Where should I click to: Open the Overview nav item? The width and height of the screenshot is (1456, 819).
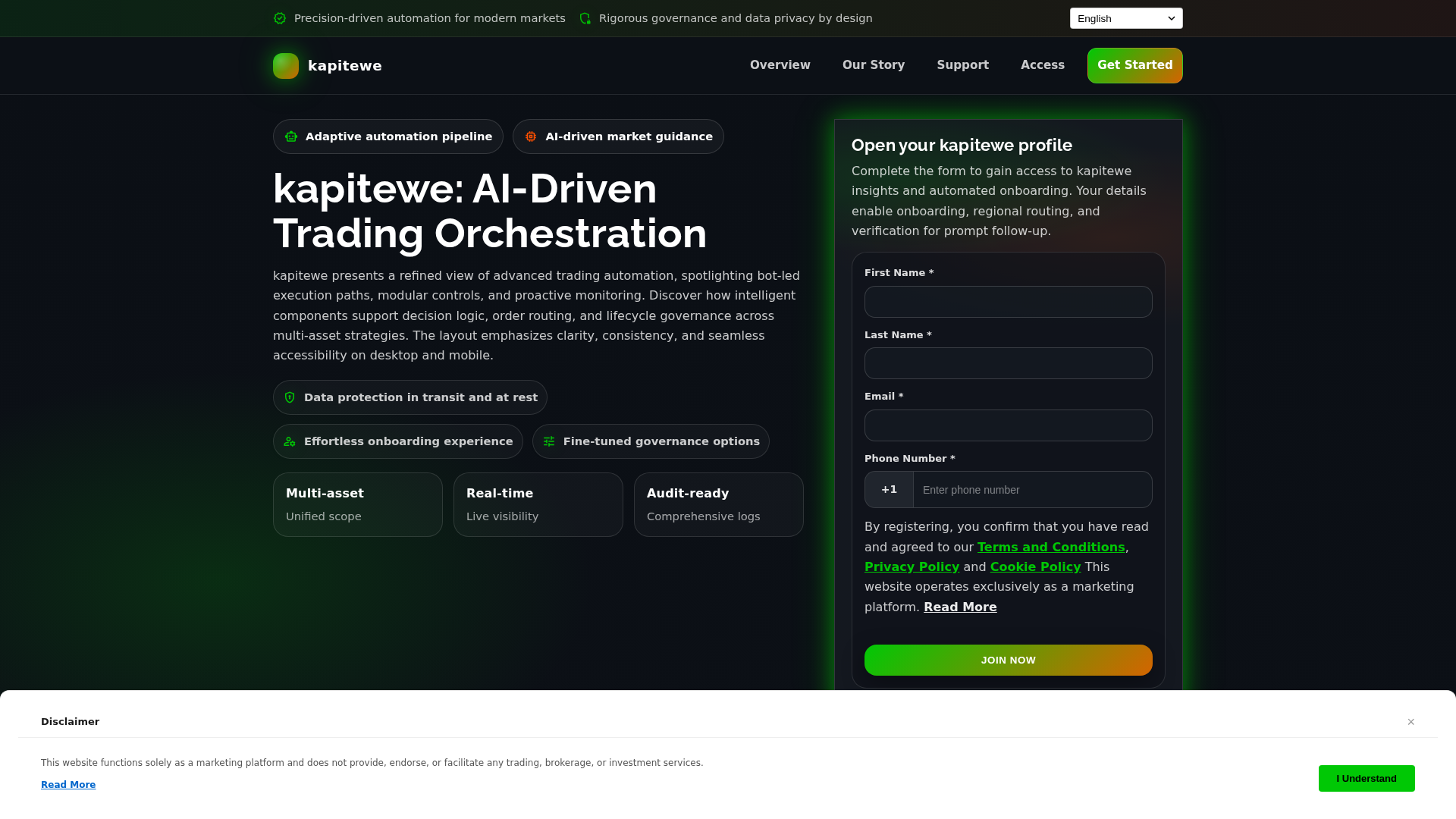pyautogui.click(x=780, y=65)
